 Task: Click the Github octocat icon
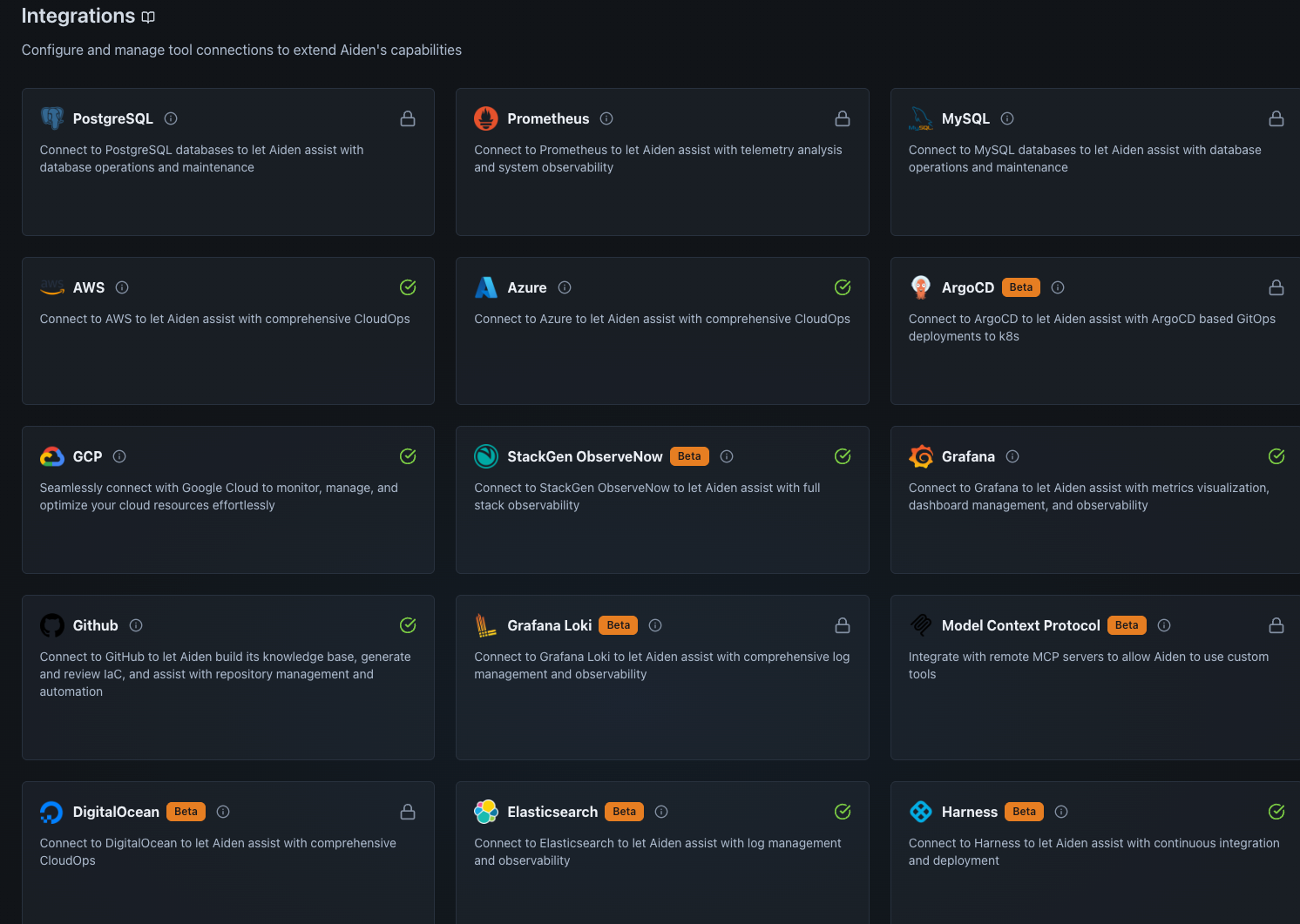tap(51, 625)
